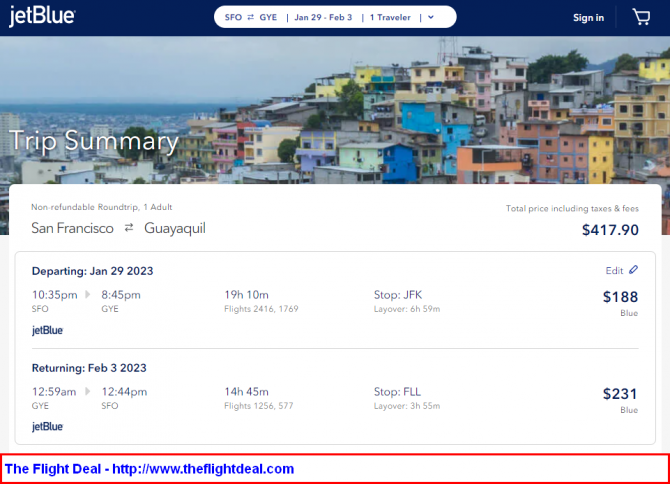This screenshot has width=670, height=484.
Task: Click the GYE destination in search pill
Action: click(268, 17)
